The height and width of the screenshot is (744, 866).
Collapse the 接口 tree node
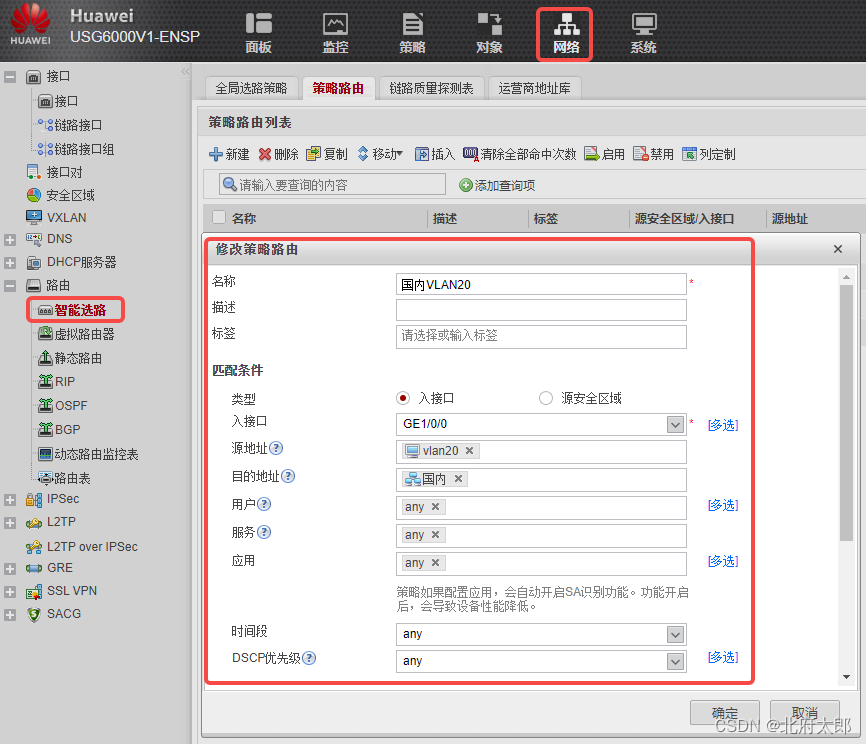pos(10,77)
